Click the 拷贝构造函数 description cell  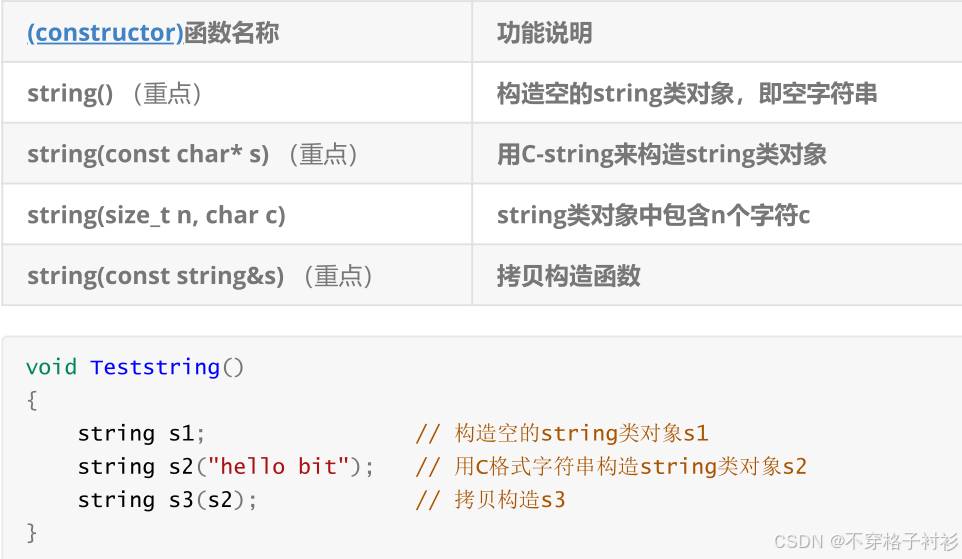(717, 276)
